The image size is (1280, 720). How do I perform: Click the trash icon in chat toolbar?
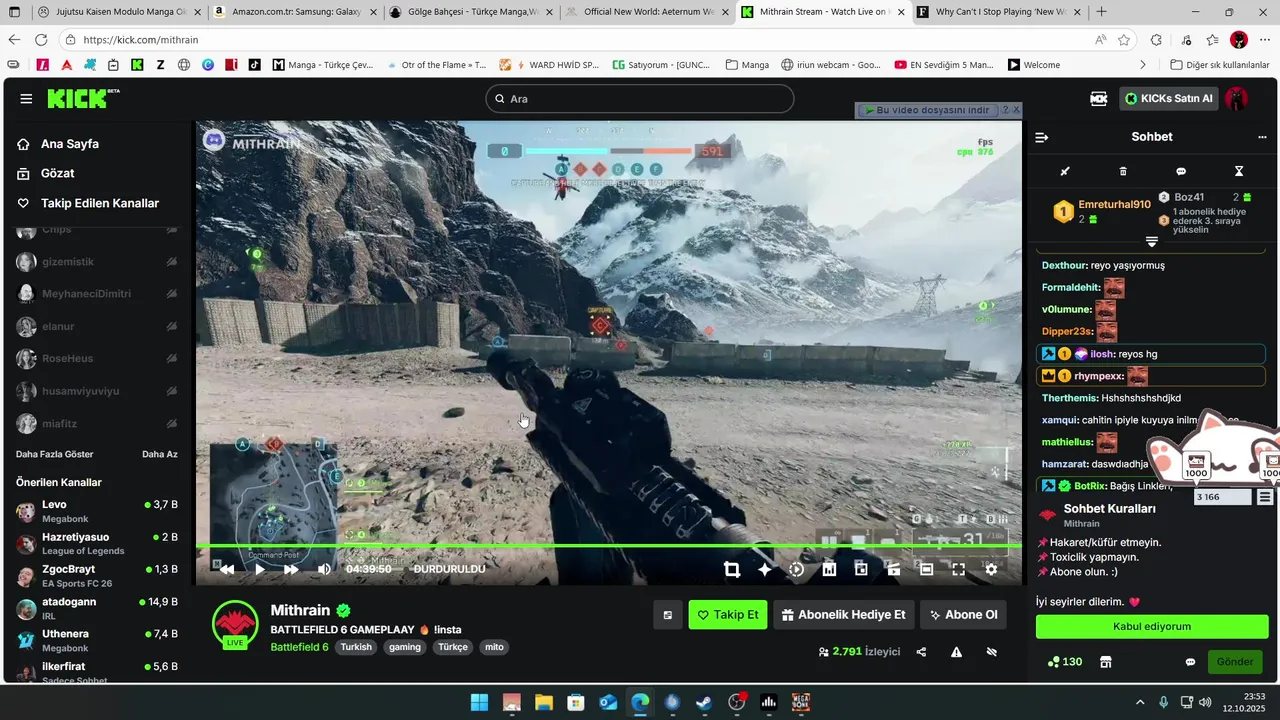[1123, 171]
